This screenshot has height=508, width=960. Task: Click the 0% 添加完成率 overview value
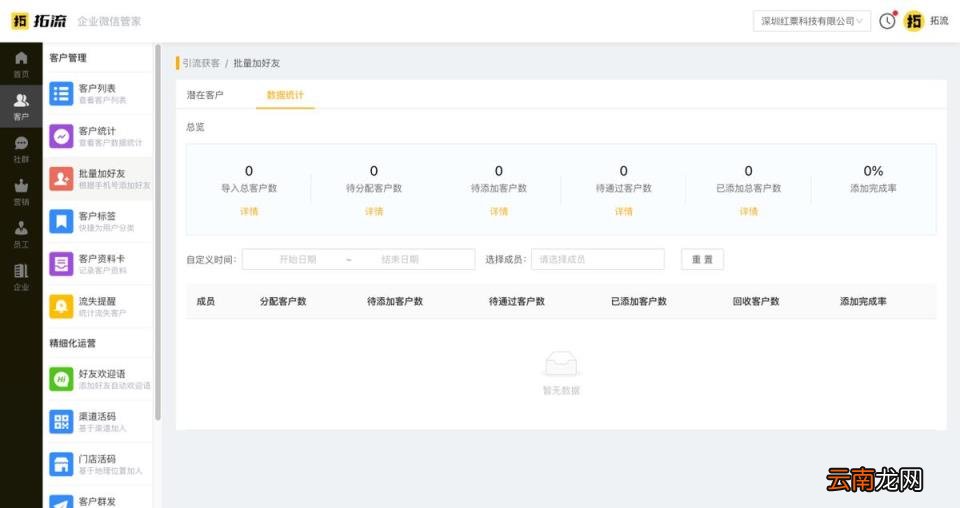(873, 171)
